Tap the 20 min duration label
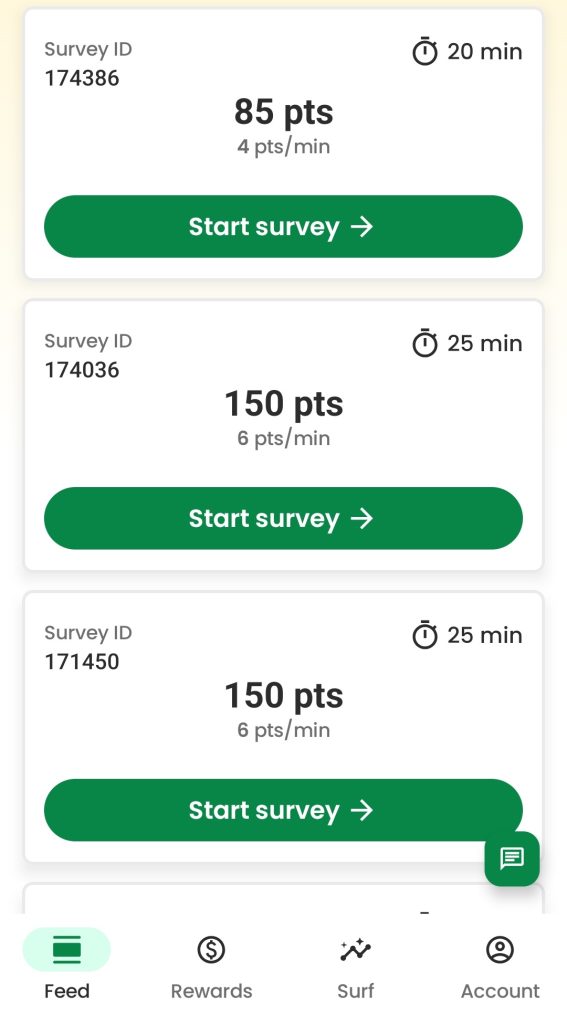Viewport: 567px width, 1024px height. (x=484, y=52)
